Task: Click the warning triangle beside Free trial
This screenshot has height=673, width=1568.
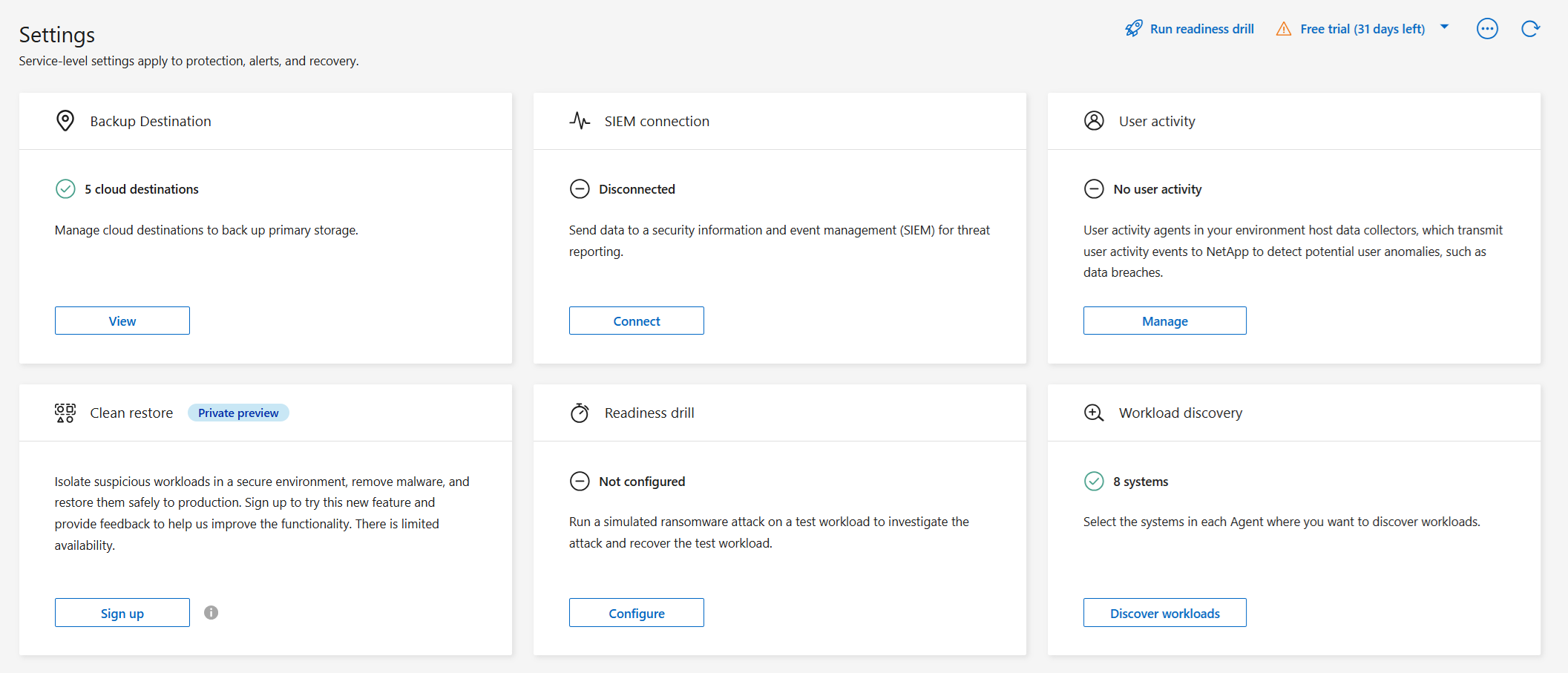Action: (1283, 28)
